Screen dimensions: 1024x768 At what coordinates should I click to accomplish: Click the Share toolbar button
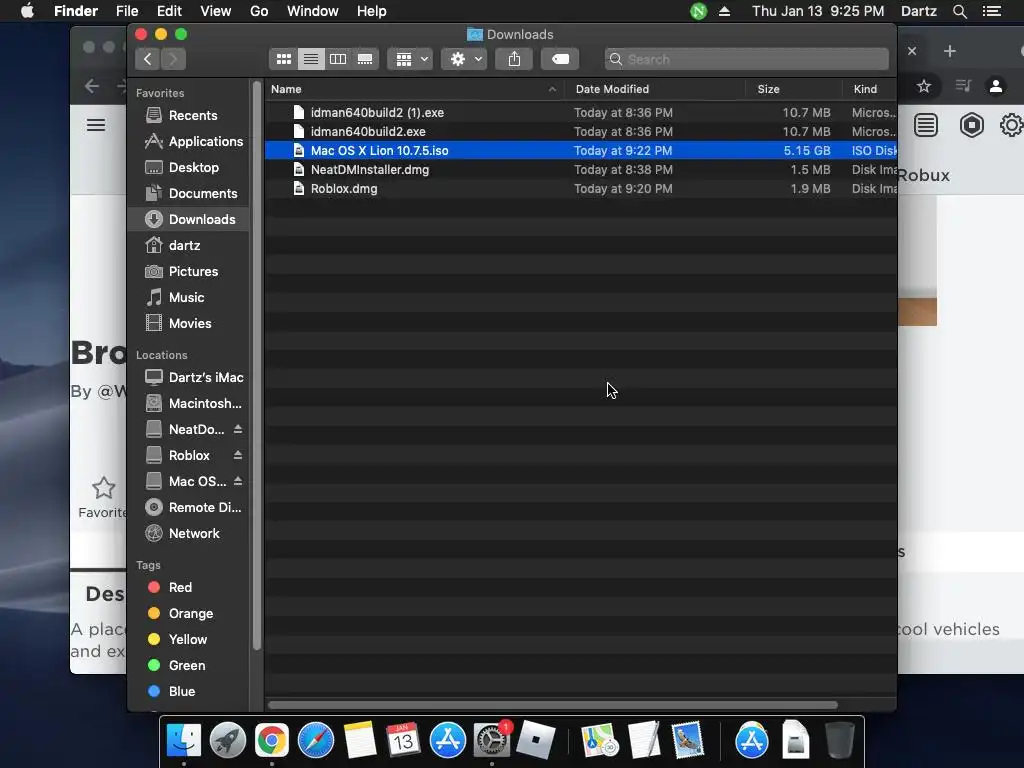click(515, 59)
